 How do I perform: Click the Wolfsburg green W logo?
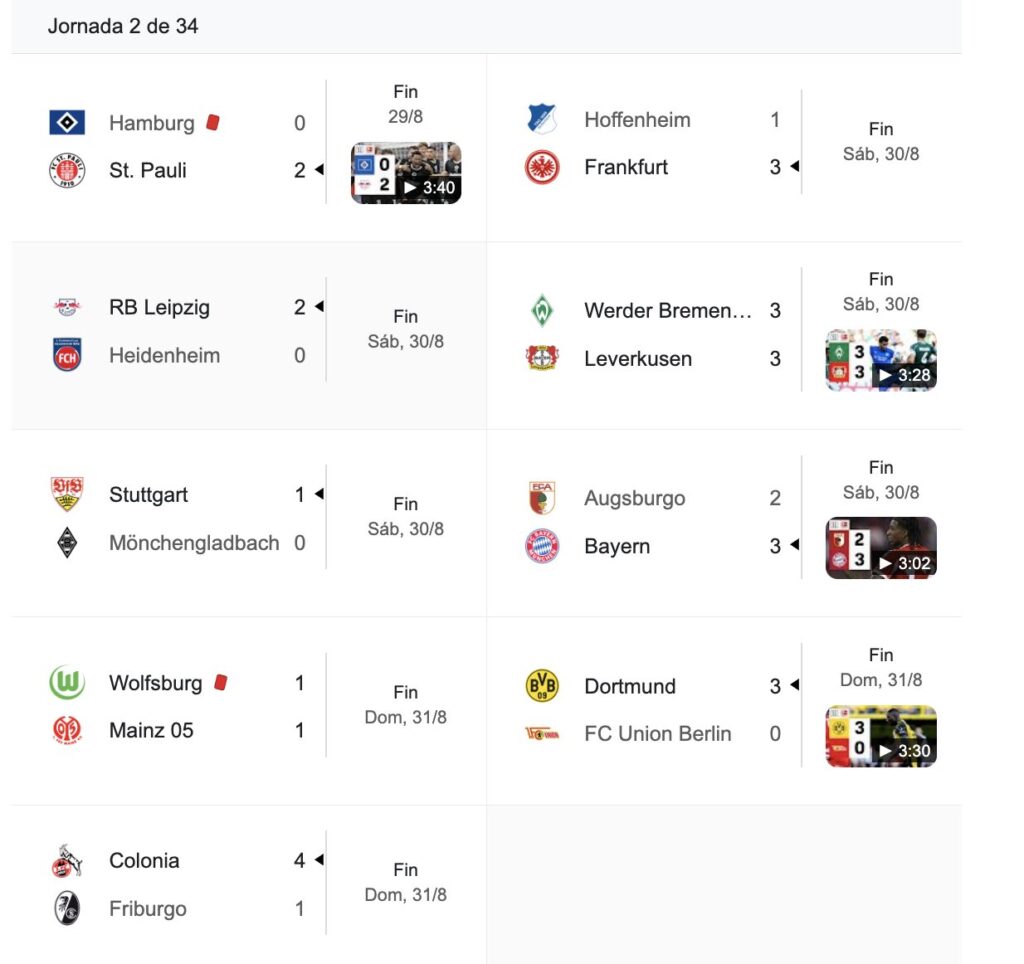tap(67, 683)
